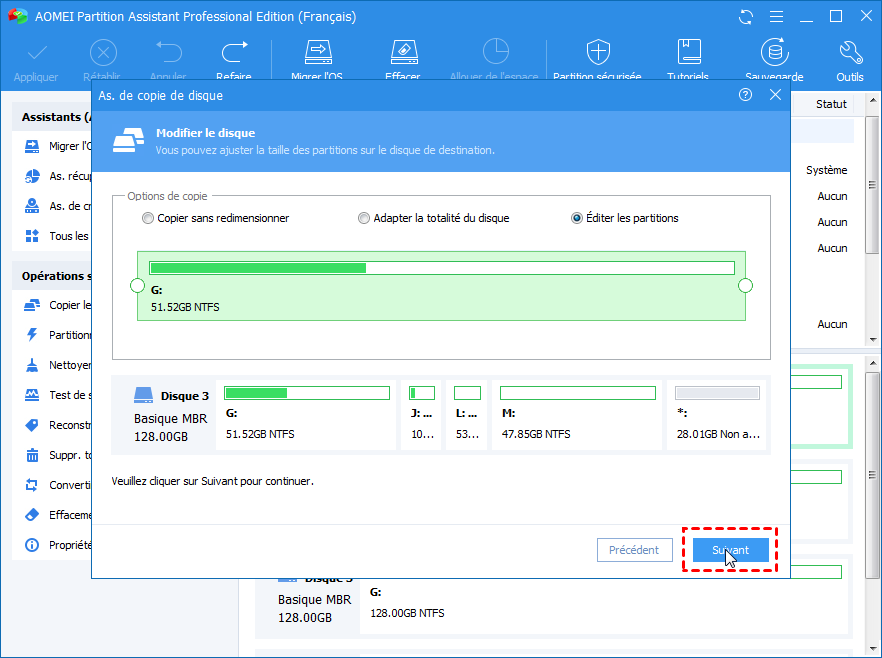Viewport: 882px width, 658px height.
Task: Click the help question mark in dialog
Action: (x=745, y=94)
